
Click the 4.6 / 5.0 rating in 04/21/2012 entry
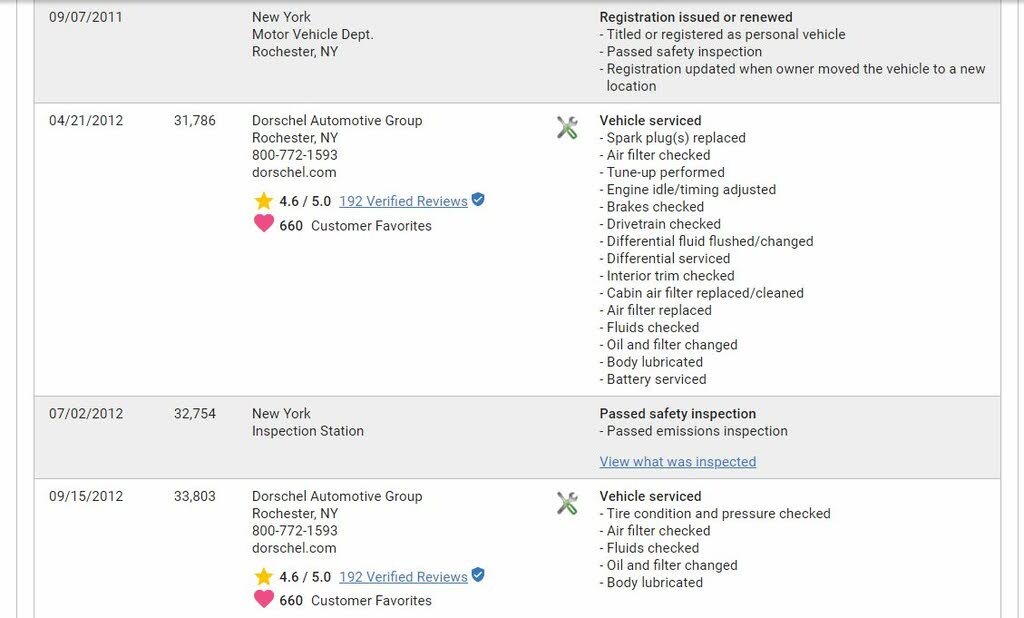pyautogui.click(x=305, y=201)
